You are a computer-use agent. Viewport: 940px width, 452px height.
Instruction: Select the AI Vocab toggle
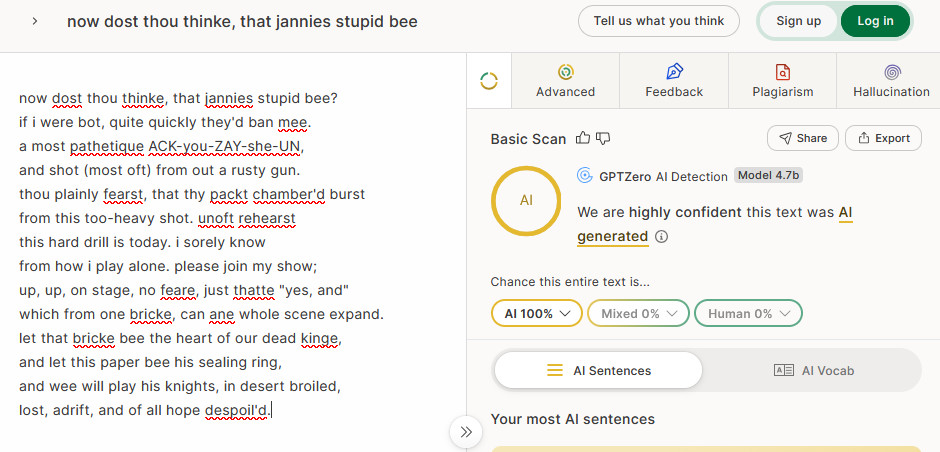tap(814, 370)
